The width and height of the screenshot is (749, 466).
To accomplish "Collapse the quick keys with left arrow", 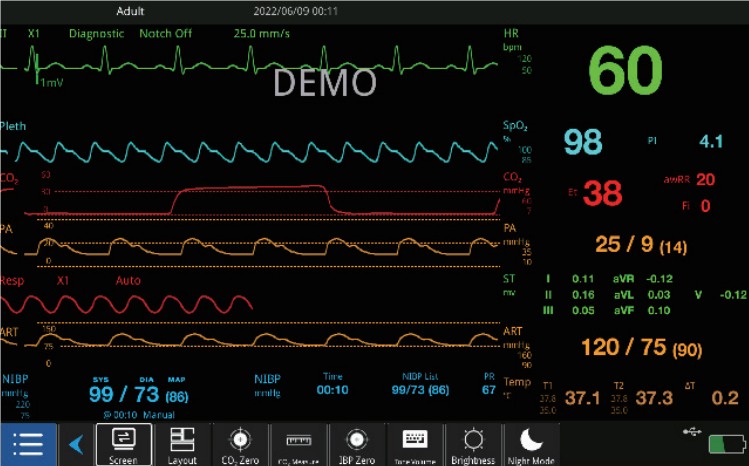I will (x=75, y=444).
